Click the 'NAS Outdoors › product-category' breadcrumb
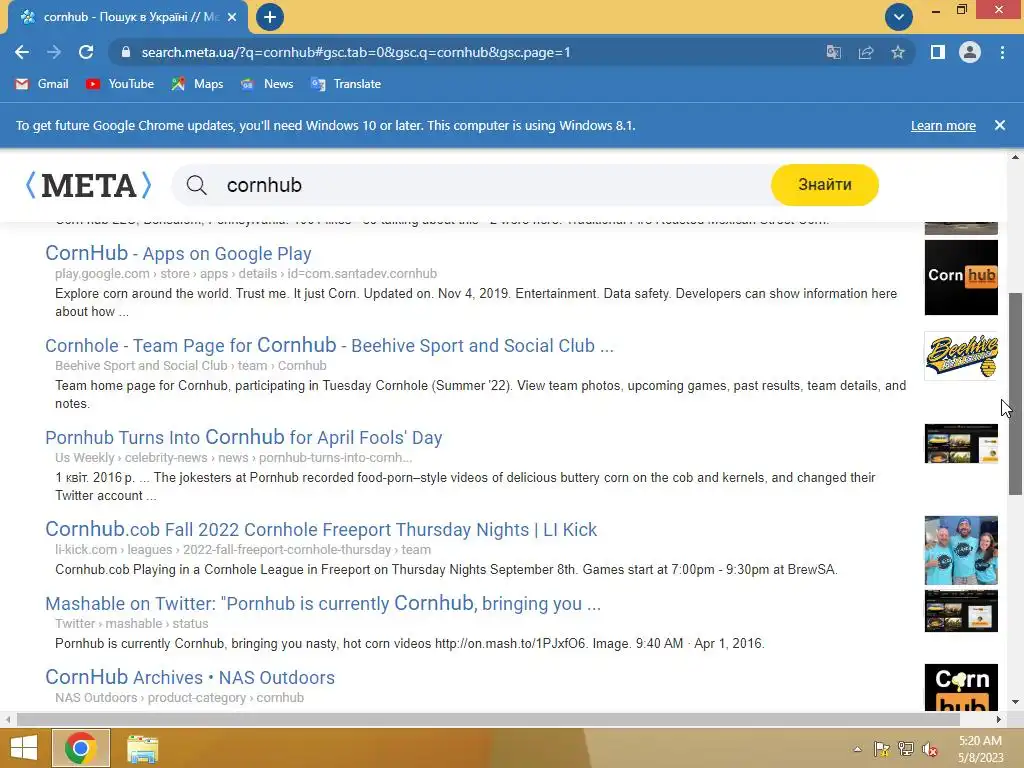1024x768 pixels. click(180, 697)
